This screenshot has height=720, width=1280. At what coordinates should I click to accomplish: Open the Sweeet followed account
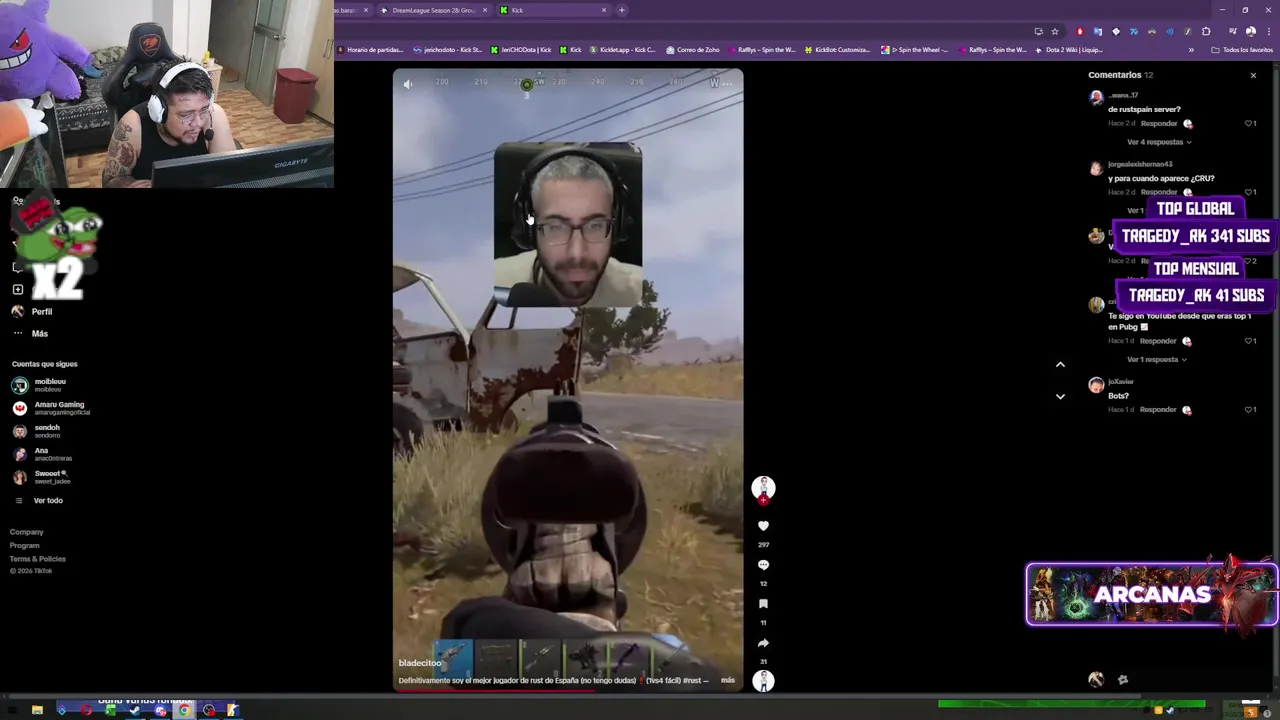click(x=40, y=477)
